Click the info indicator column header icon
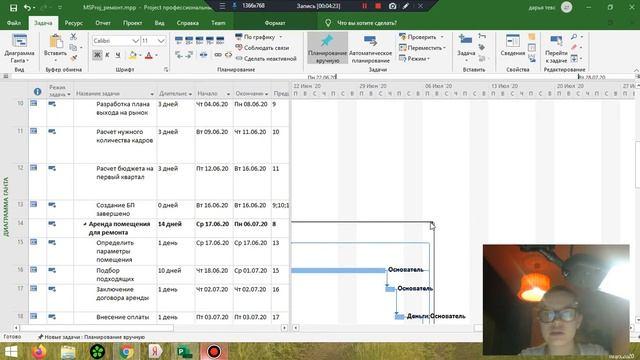Image resolution: width=640 pixels, height=360 pixels. pos(37,92)
